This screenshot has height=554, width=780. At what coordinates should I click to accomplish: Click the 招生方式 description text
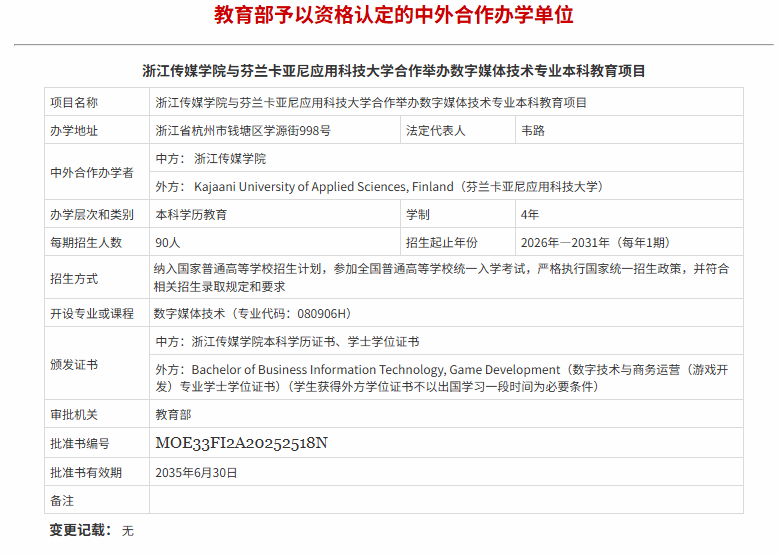[442, 277]
